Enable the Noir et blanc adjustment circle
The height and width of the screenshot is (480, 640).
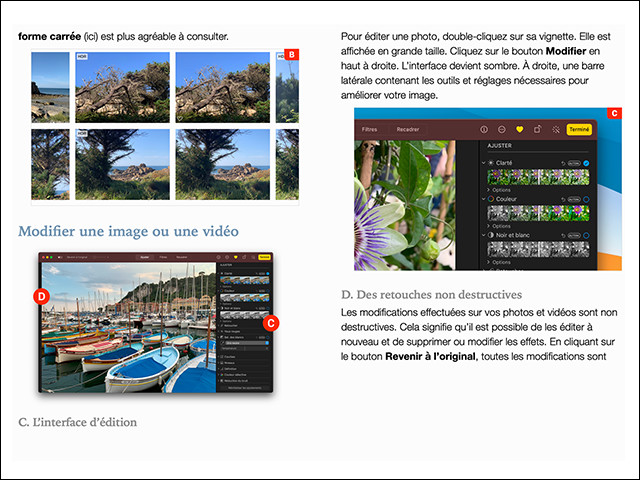pos(587,235)
